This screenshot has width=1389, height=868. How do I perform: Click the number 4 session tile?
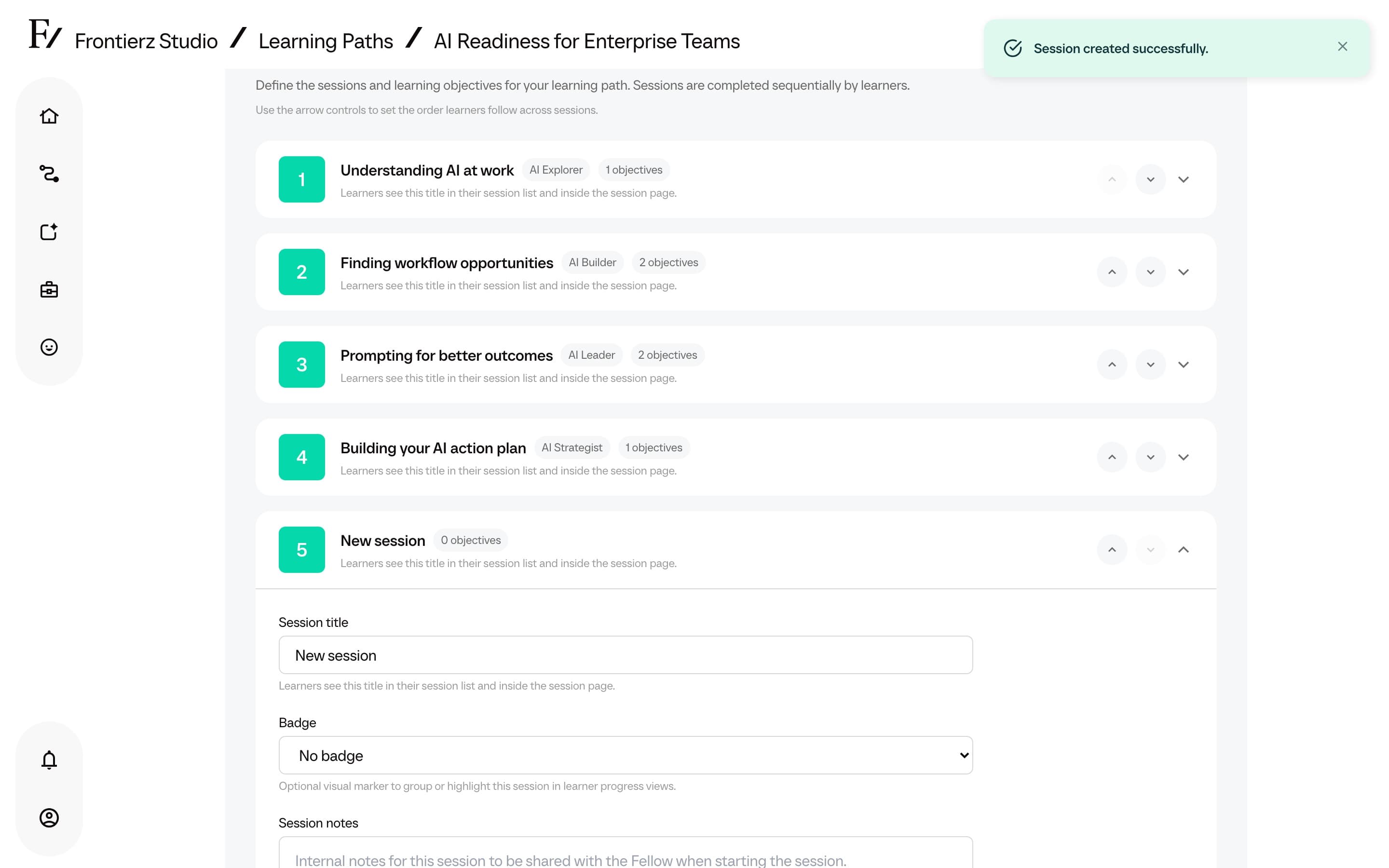(301, 457)
